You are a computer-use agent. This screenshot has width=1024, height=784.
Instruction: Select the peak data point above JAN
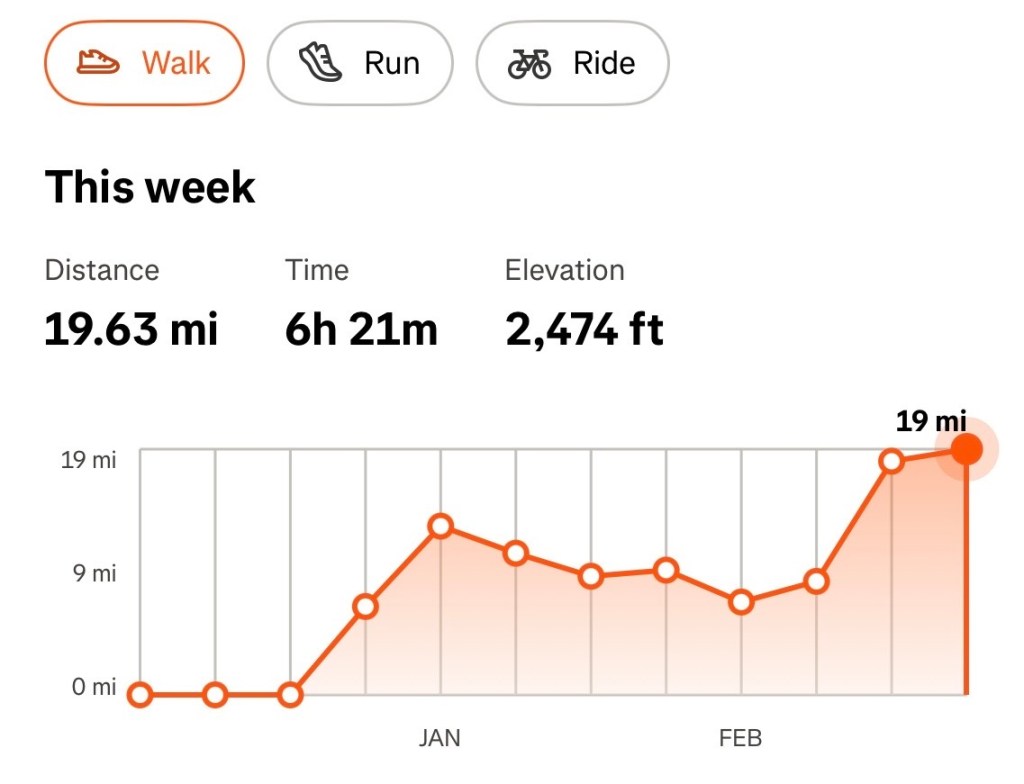[440, 525]
